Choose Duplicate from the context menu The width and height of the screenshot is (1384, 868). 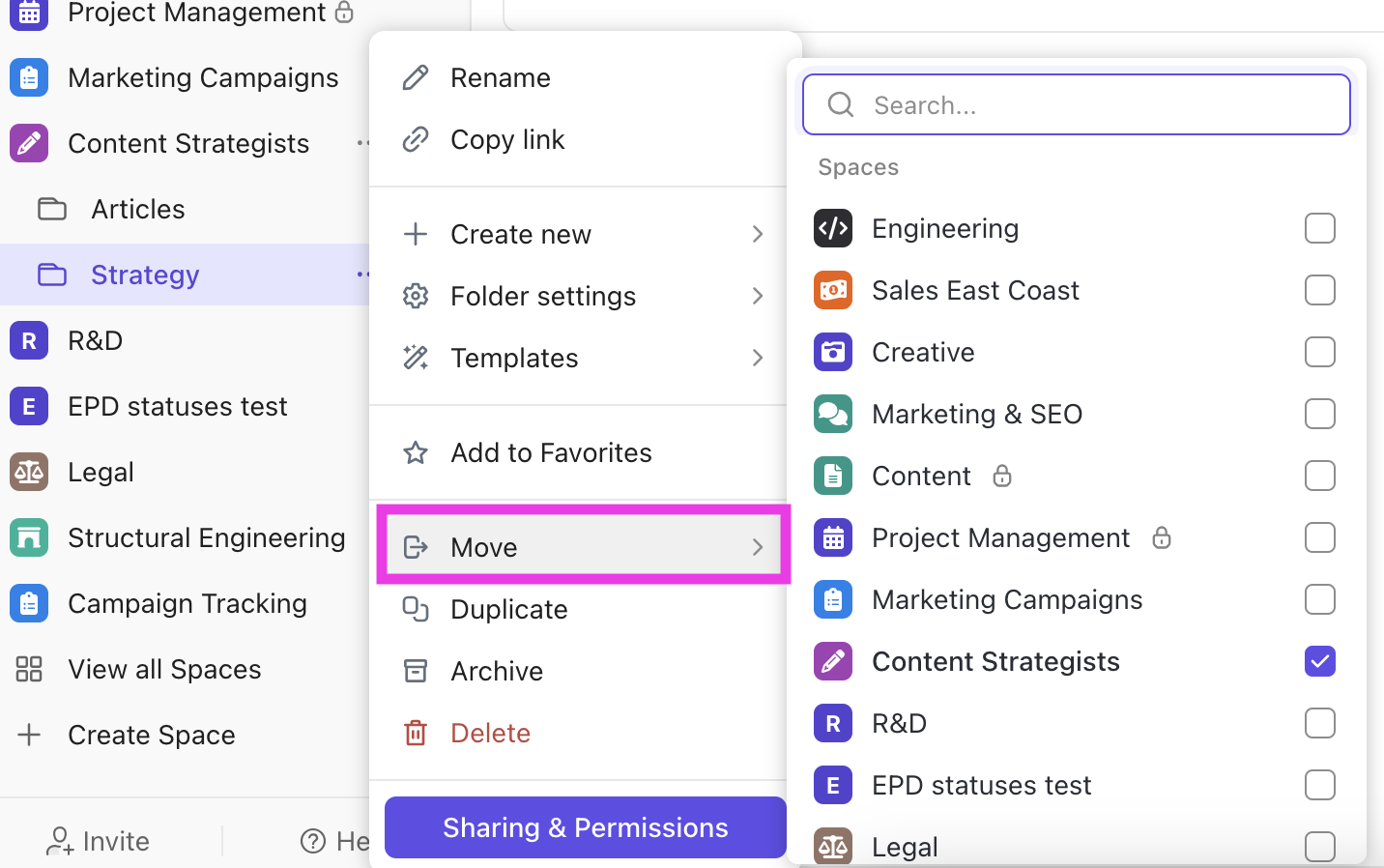[x=508, y=610]
